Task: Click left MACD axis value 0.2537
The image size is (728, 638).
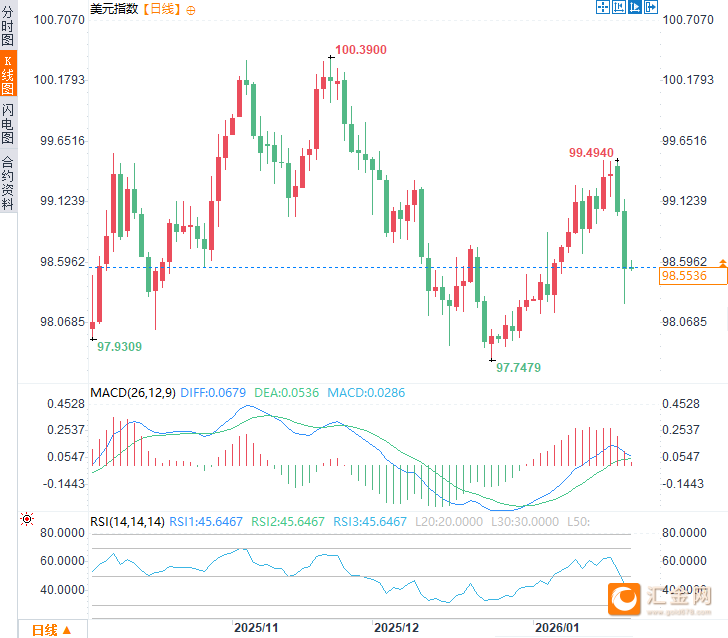Action: click(66, 430)
